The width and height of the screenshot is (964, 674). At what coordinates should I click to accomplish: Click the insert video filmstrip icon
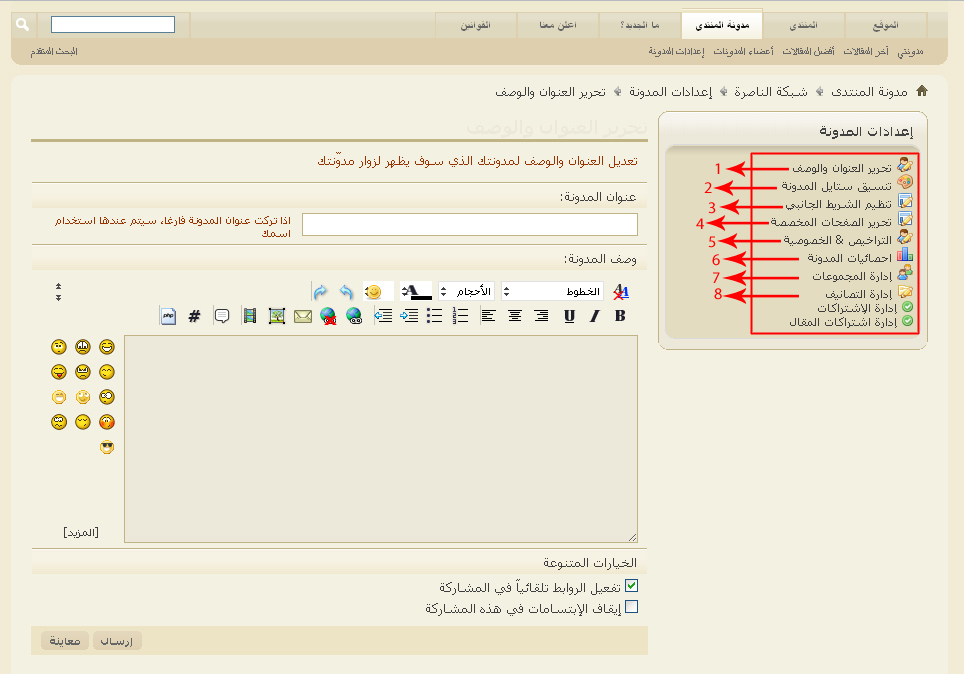(250, 316)
